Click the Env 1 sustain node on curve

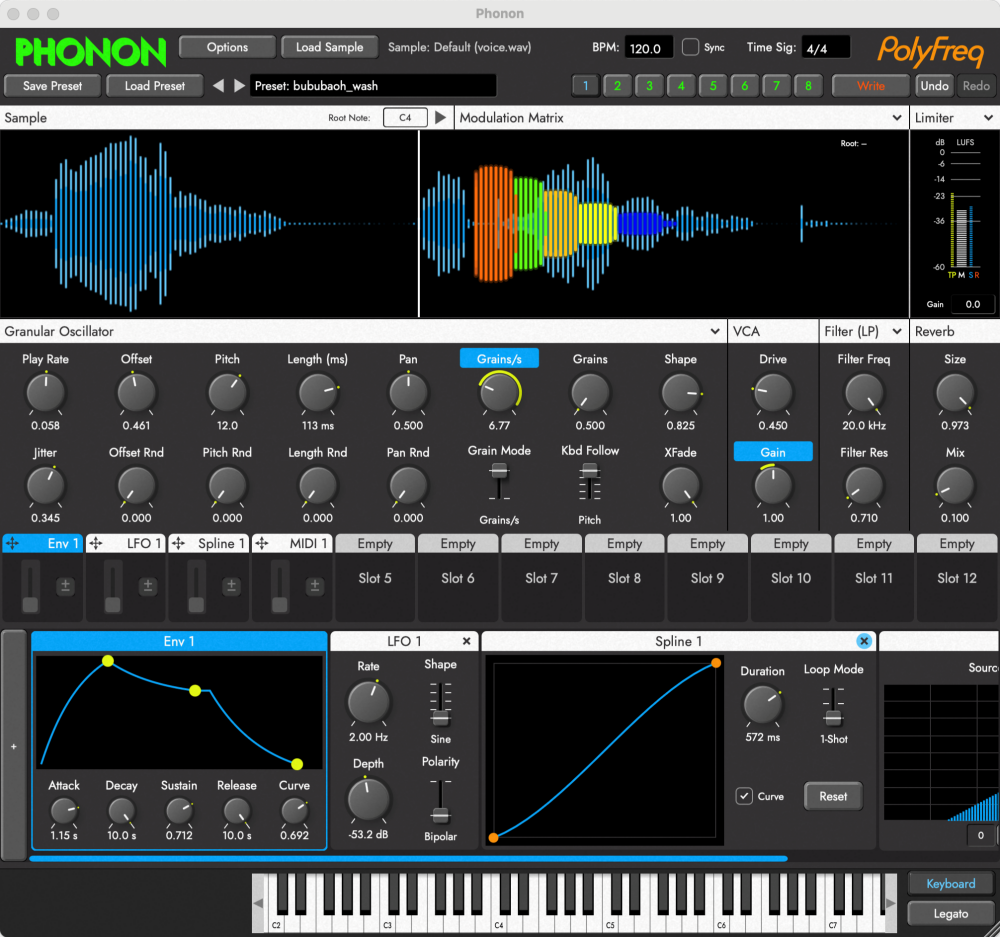(x=195, y=690)
